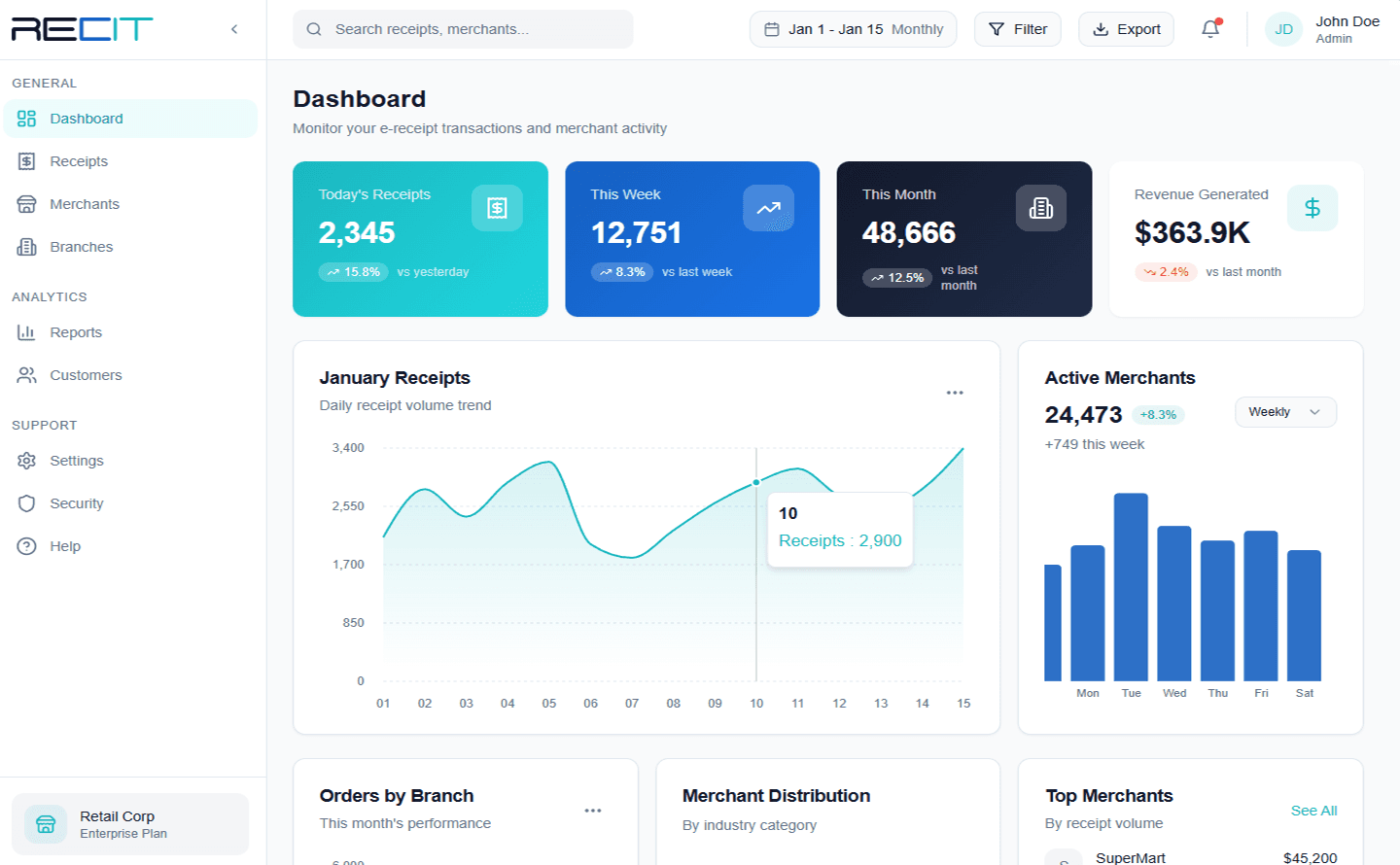Screen dimensions: 1400x865
Task: Click the Export button
Action: [1126, 29]
